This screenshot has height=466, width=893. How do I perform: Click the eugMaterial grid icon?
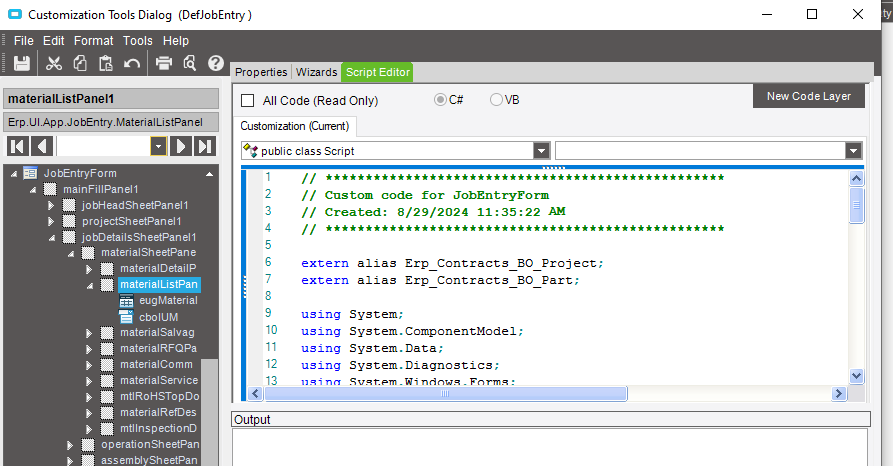126,301
